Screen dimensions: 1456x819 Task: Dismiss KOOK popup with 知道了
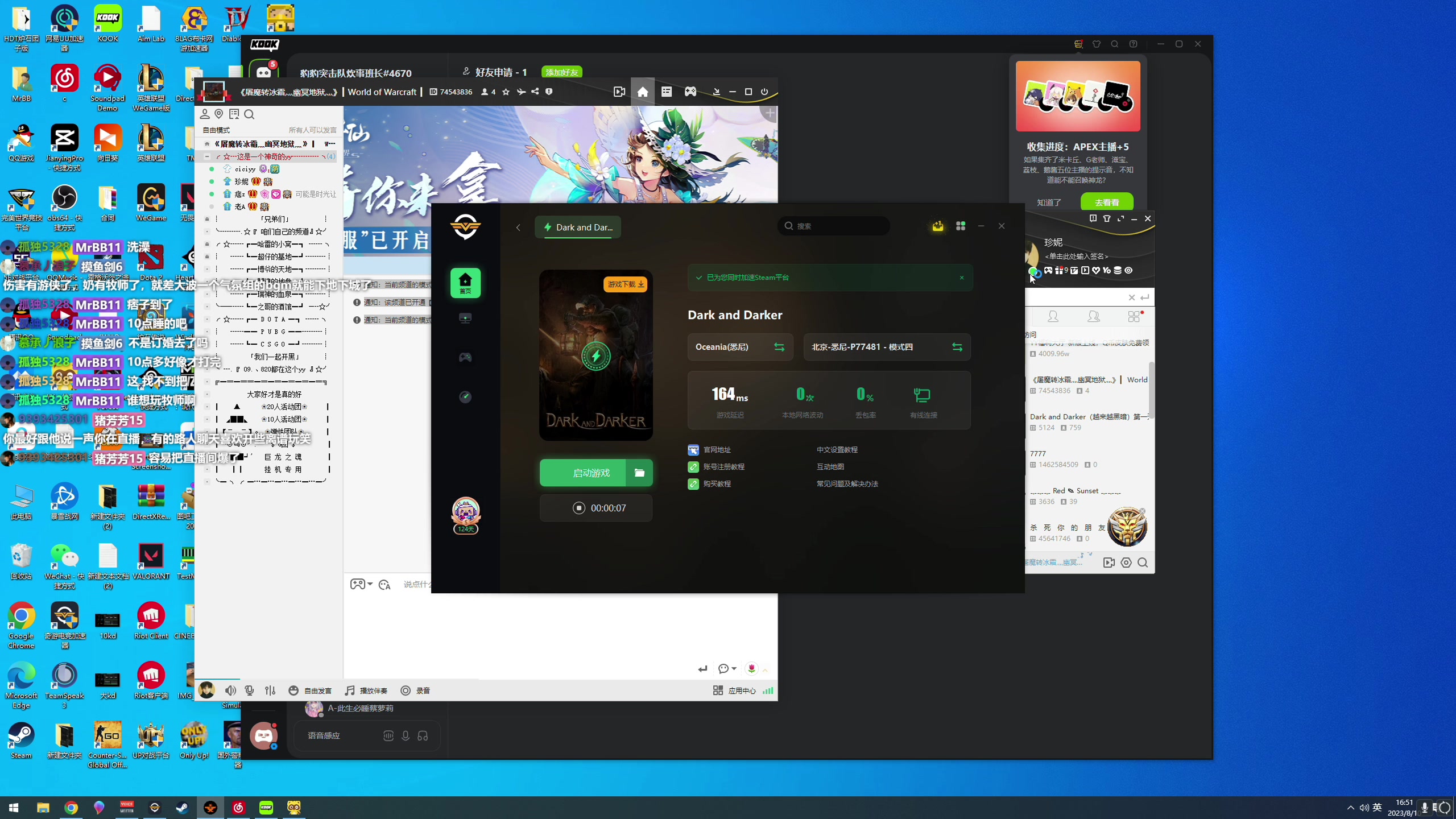(1049, 202)
